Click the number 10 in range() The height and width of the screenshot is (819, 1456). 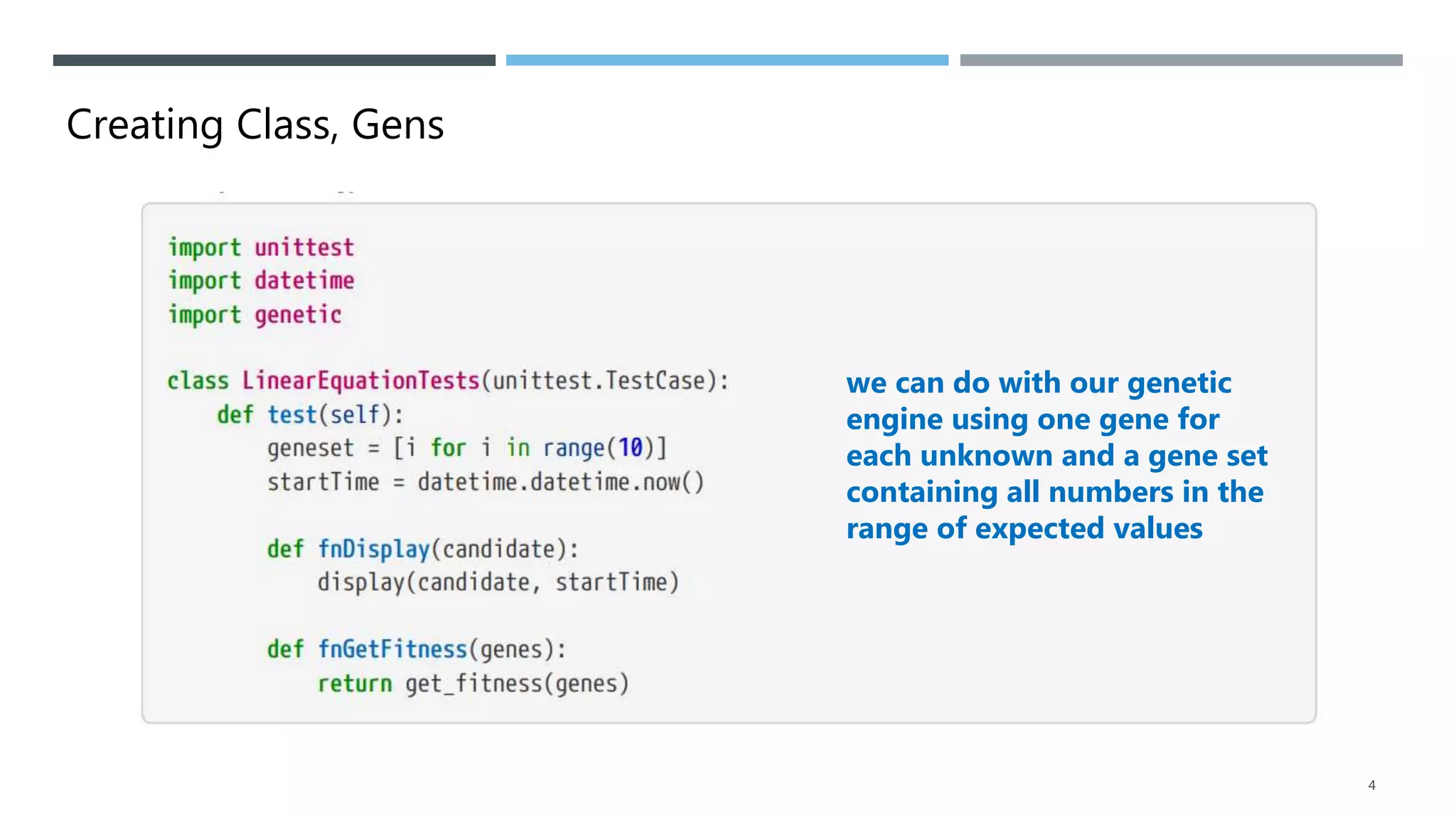point(630,448)
